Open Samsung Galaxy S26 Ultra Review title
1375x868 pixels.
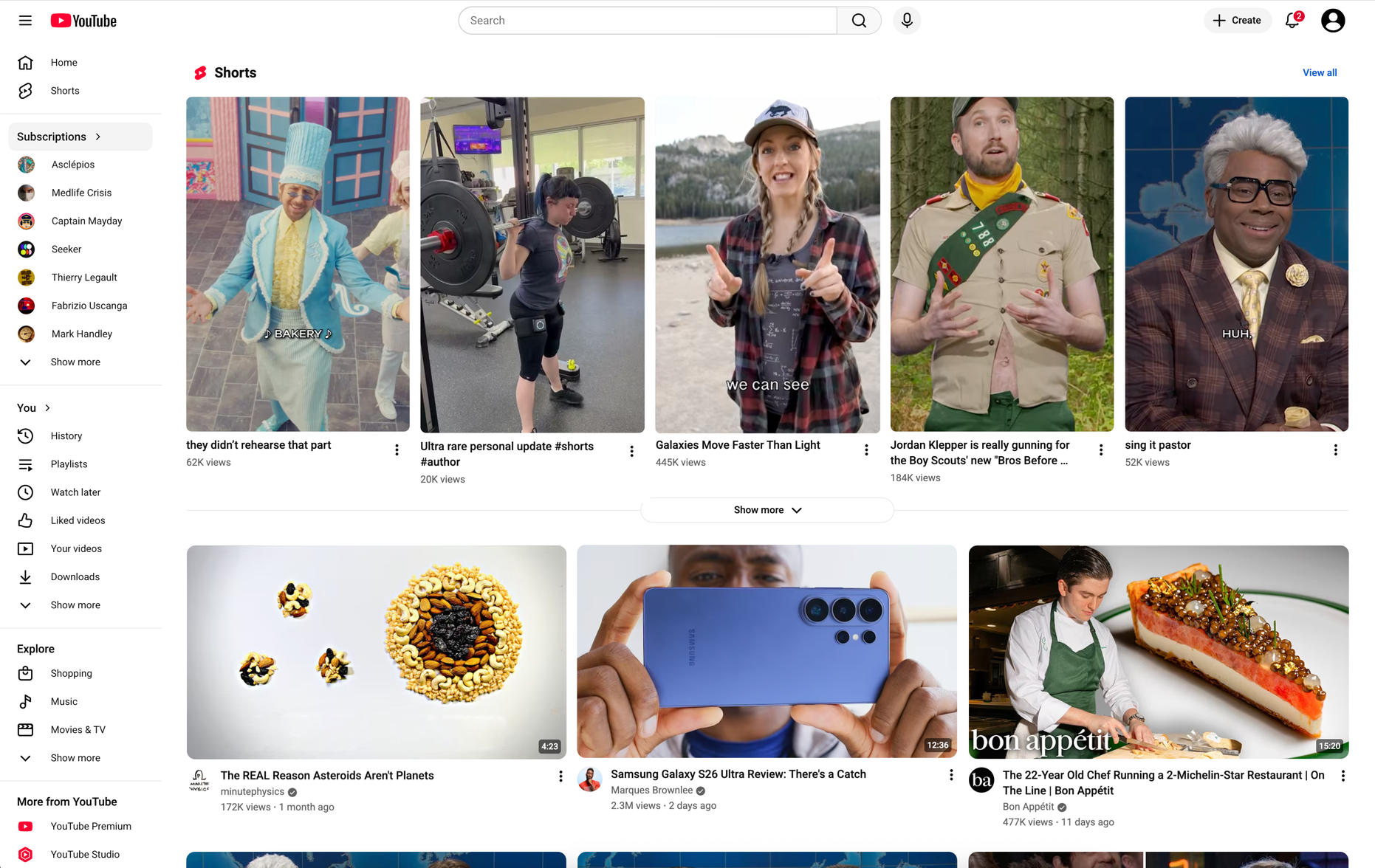tap(738, 774)
